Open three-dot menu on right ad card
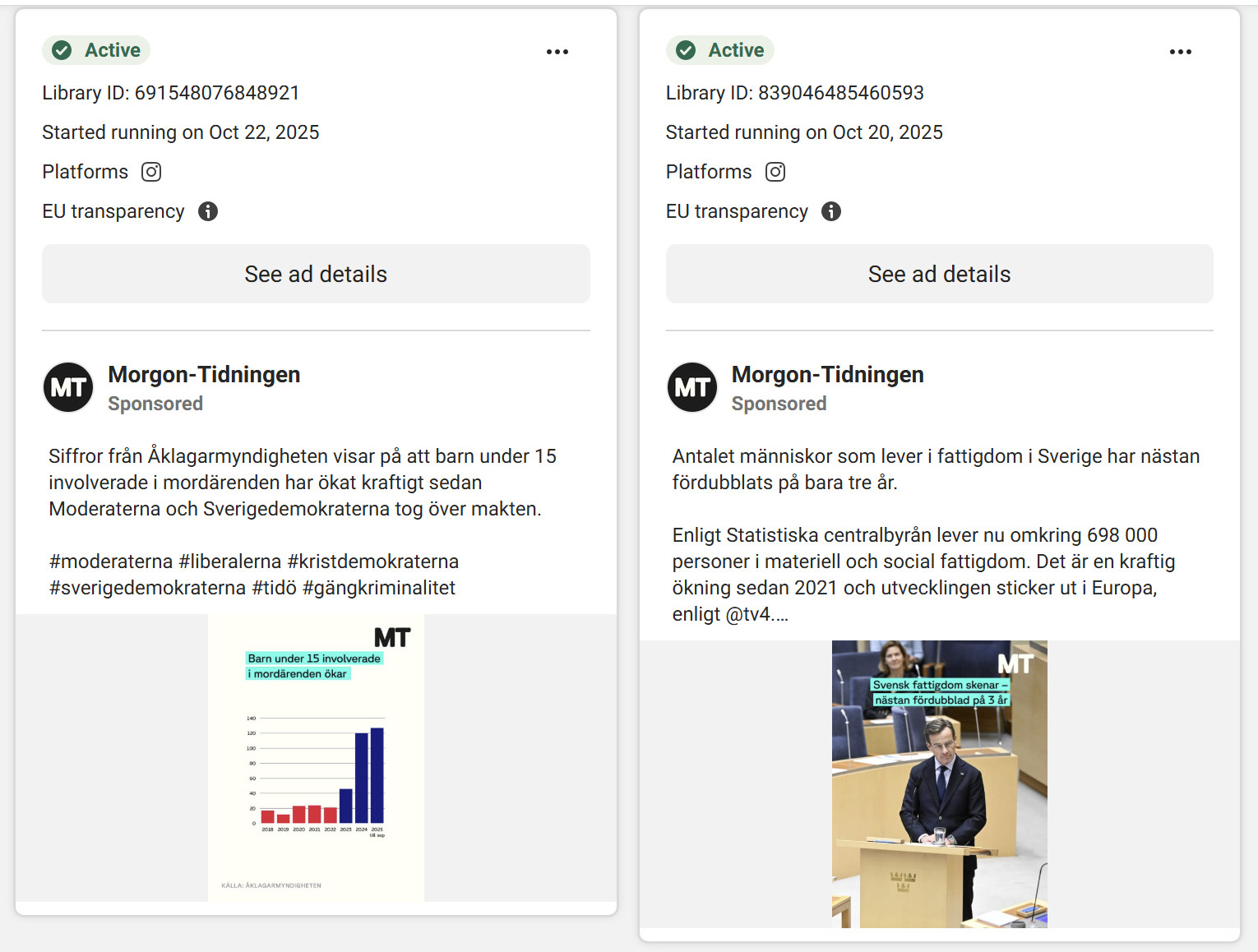This screenshot has width=1258, height=952. pos(1180,52)
